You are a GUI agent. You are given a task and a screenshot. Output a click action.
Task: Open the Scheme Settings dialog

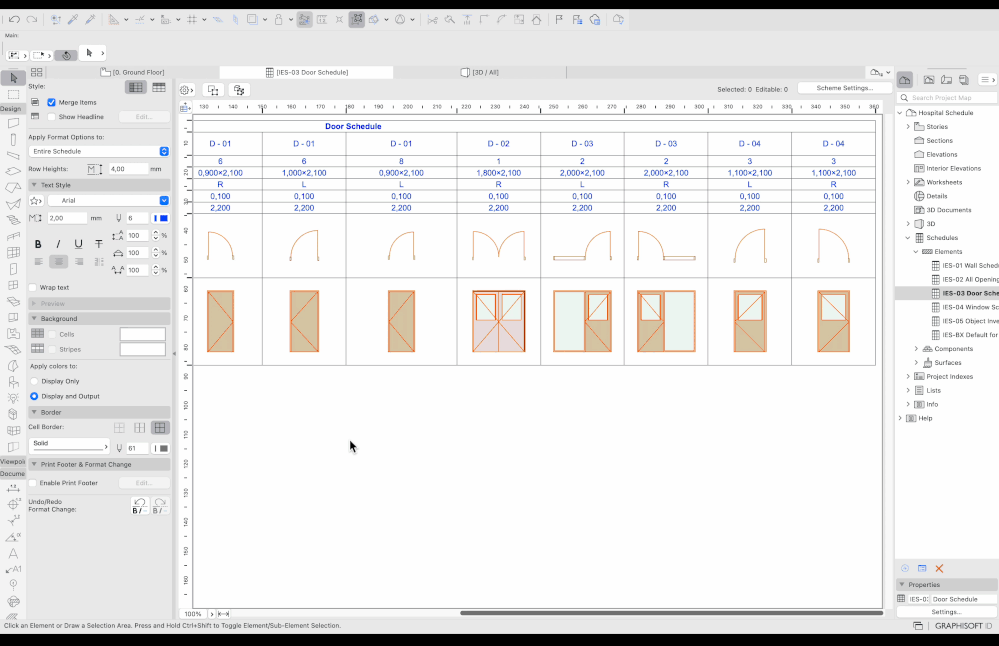pos(843,87)
